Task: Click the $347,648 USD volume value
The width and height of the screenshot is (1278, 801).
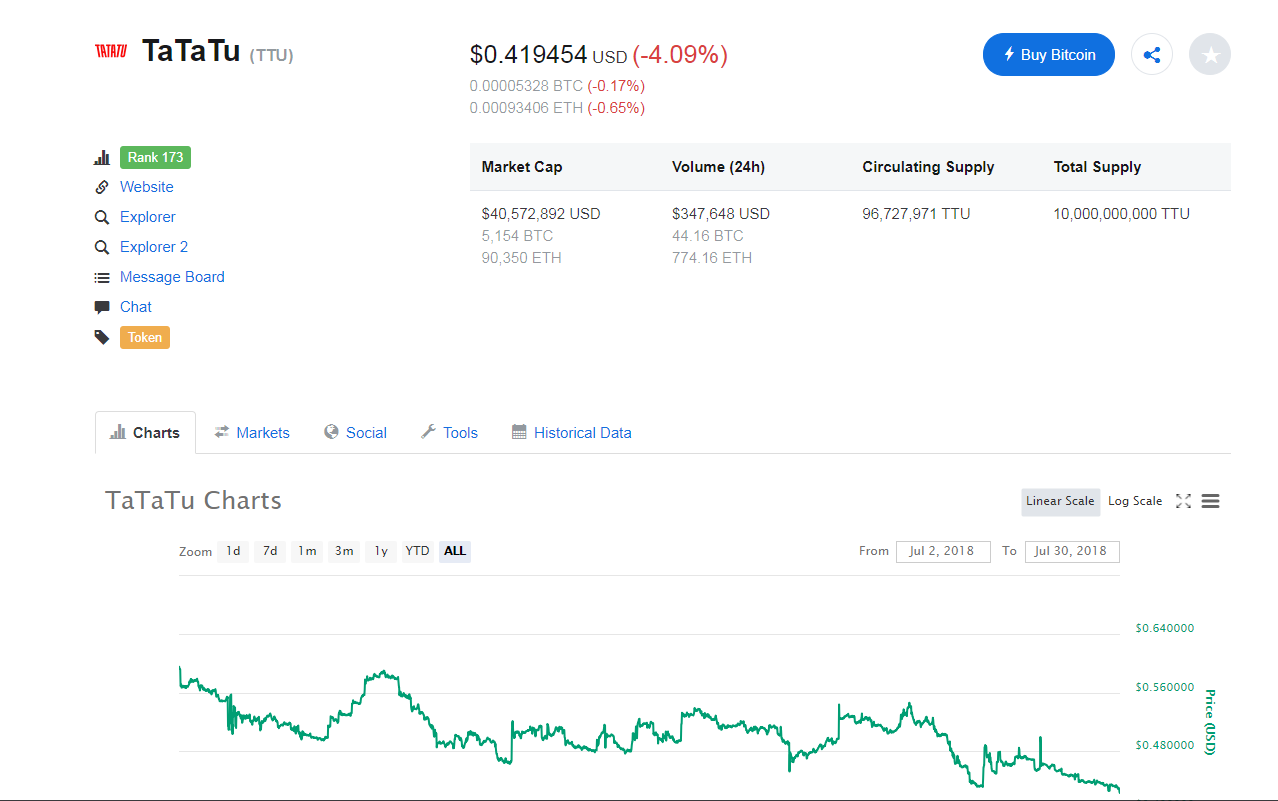Action: [x=721, y=214]
